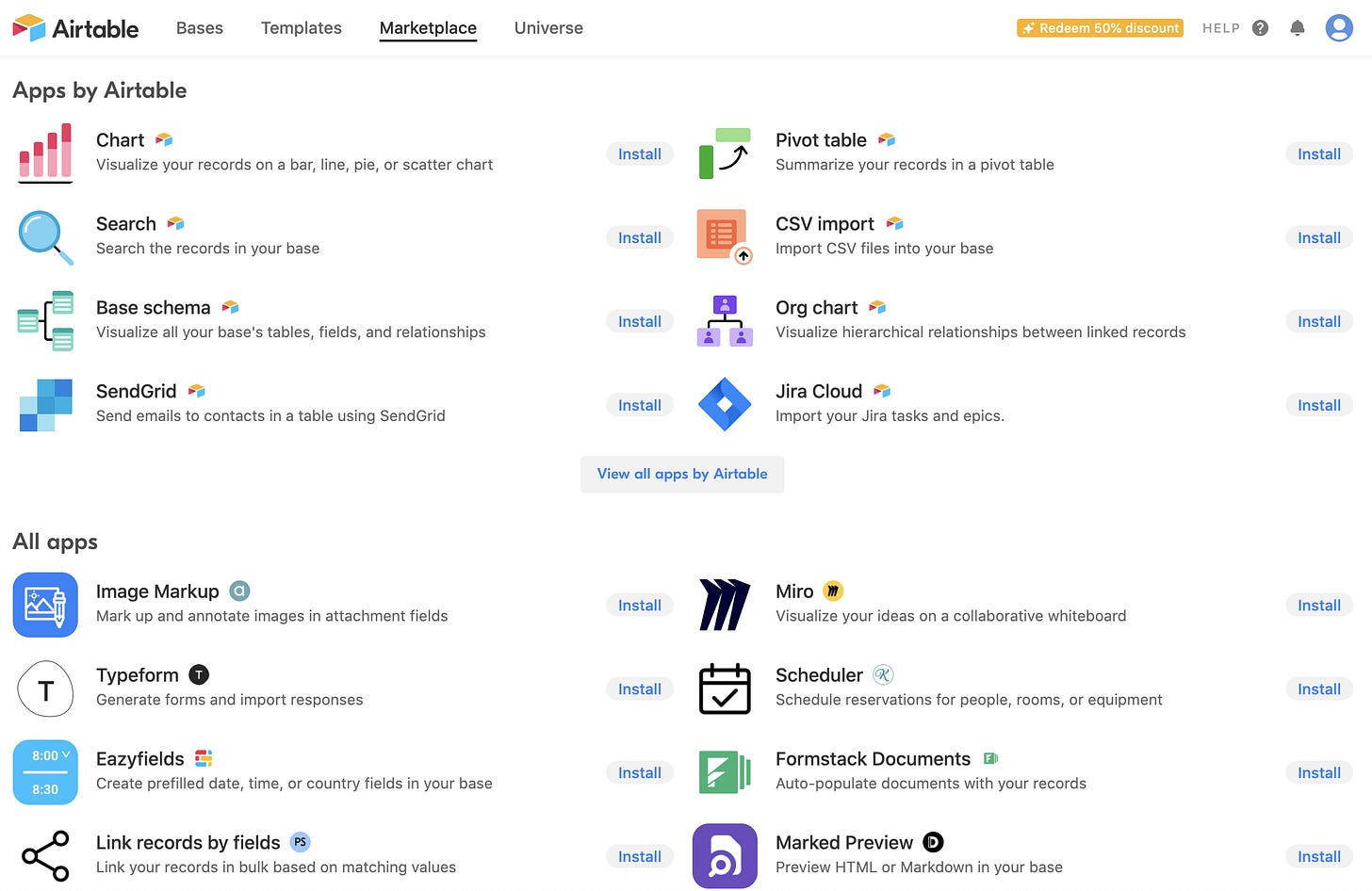
Task: Install the Image Markup app
Action: click(640, 606)
